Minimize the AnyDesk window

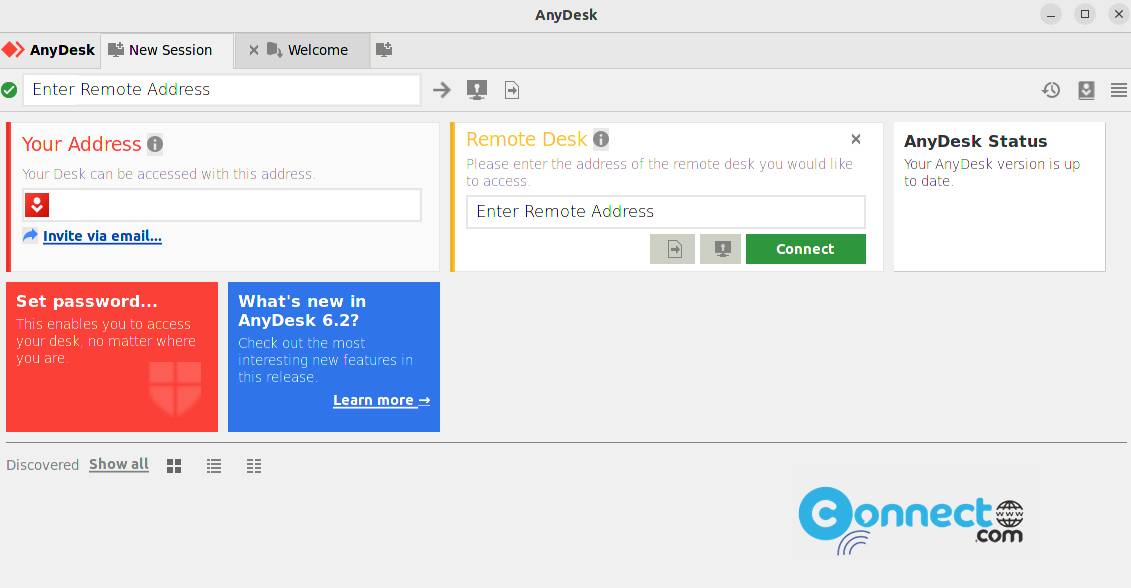click(1051, 14)
